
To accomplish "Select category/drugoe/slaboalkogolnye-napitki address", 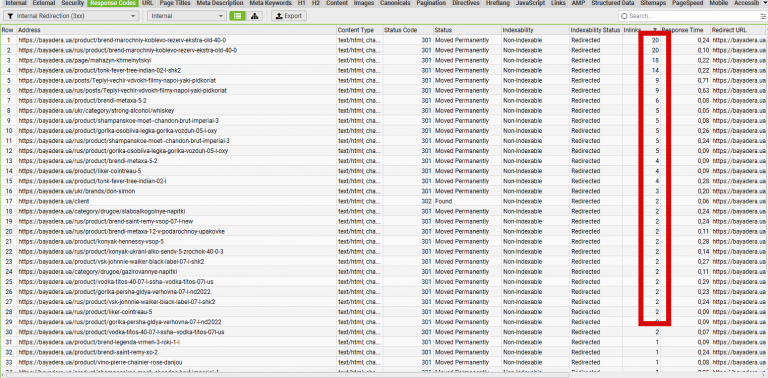I will click(101, 211).
